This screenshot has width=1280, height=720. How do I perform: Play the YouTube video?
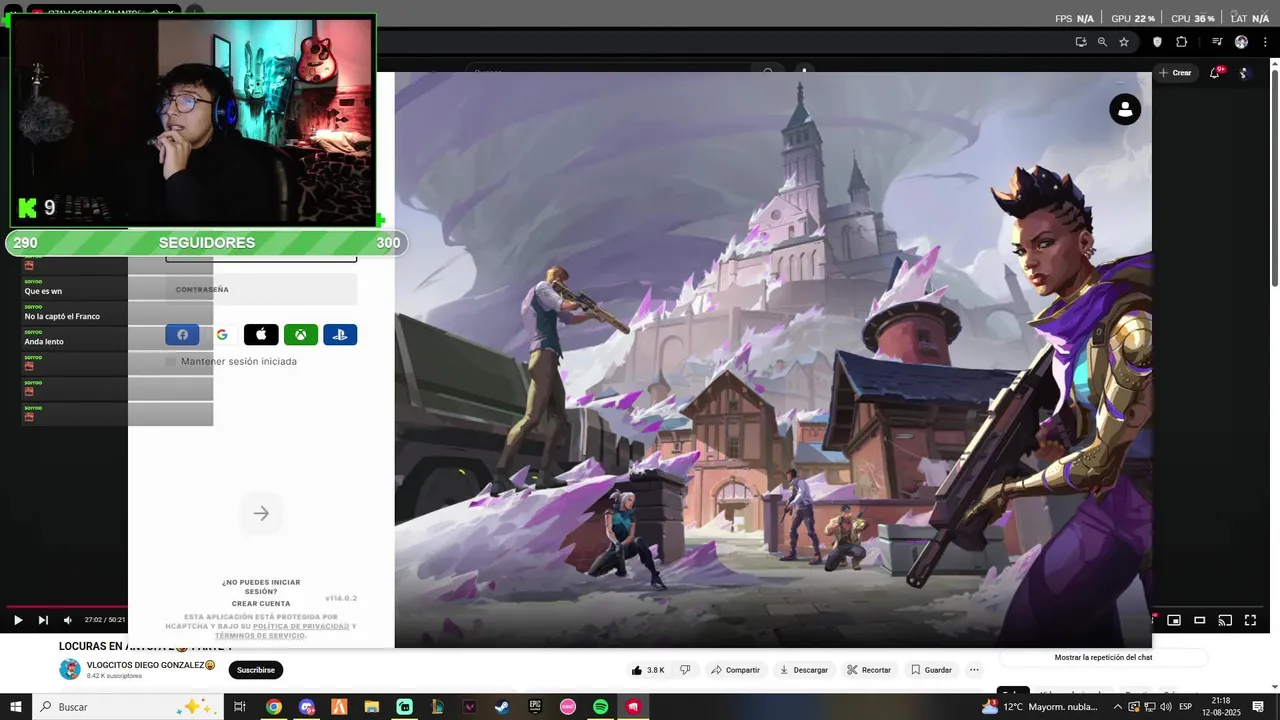pyautogui.click(x=18, y=620)
